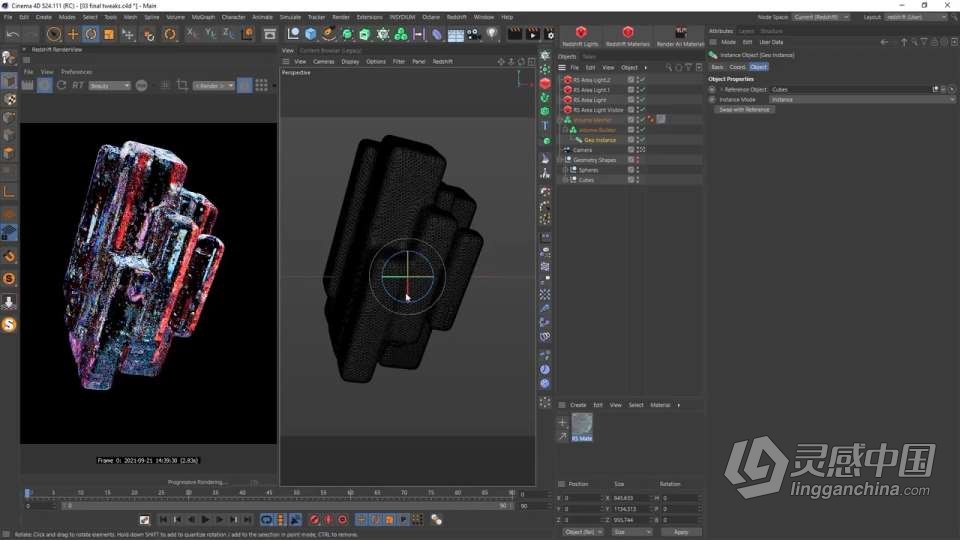The height and width of the screenshot is (540, 960).
Task: Toggle enable checkmark of RS Area Light.1
Action: [x=642, y=90]
